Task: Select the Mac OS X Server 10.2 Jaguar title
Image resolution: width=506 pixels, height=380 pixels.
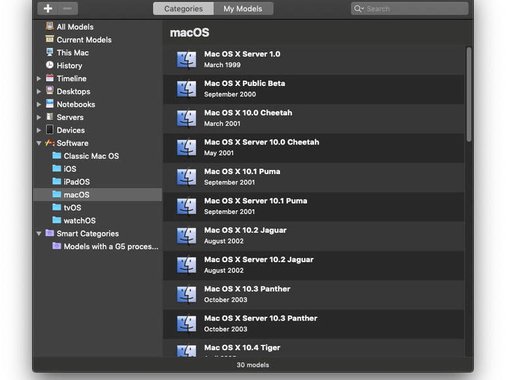Action: point(259,259)
